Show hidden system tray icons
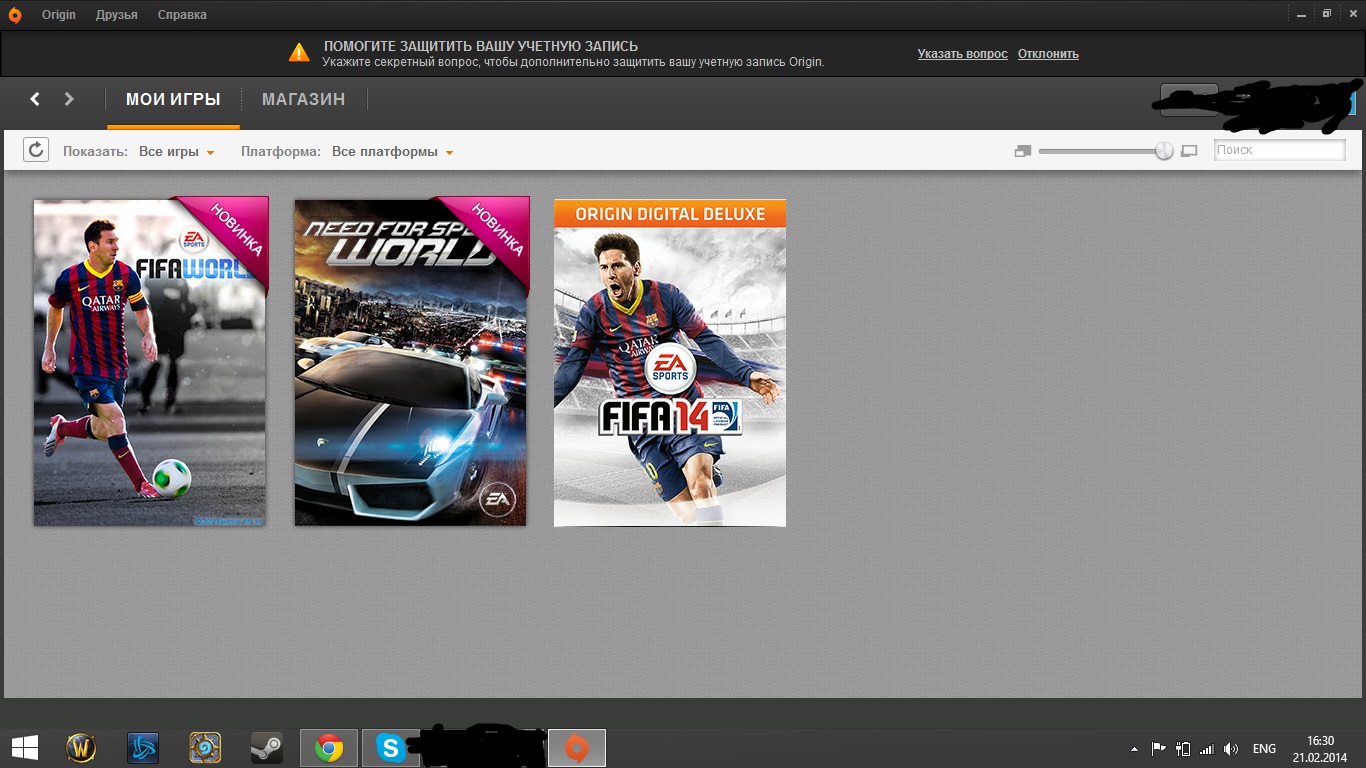 pos(1134,749)
